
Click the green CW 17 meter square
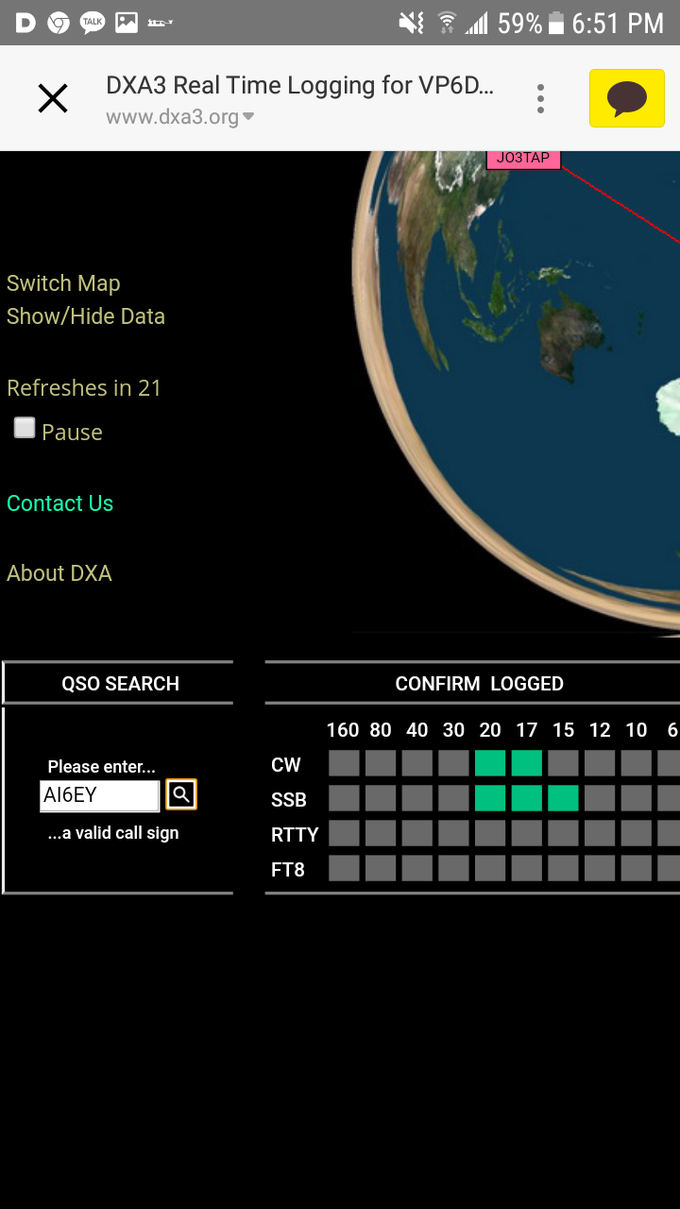point(526,764)
